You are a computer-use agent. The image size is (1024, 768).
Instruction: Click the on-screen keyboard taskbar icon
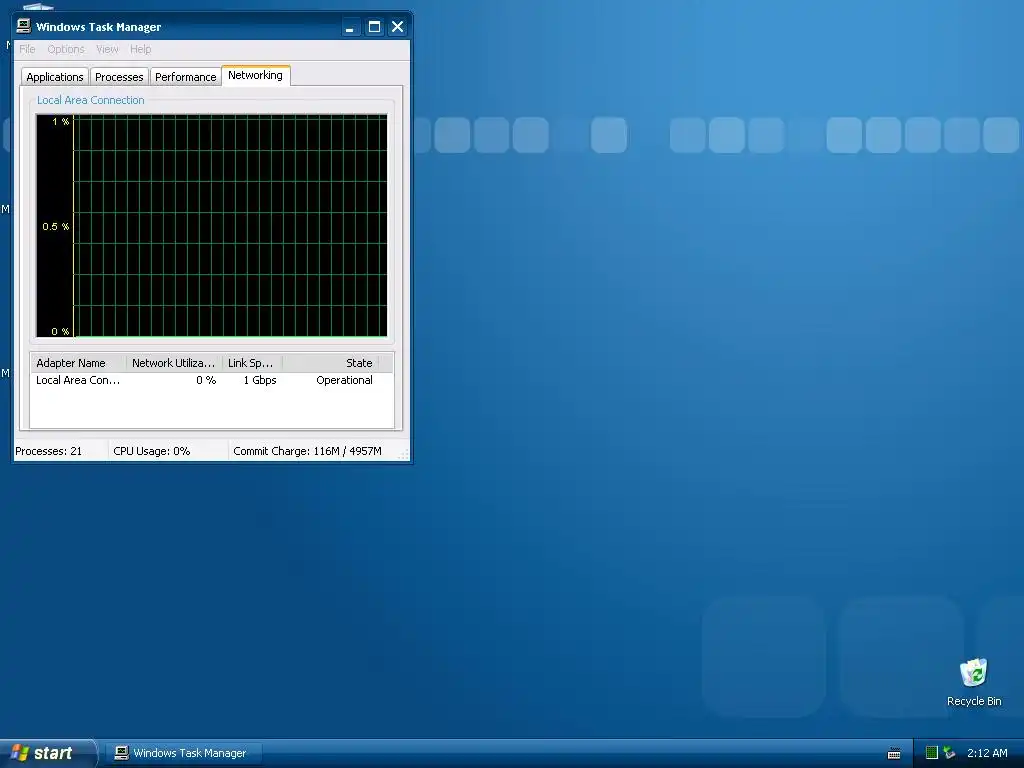click(894, 754)
